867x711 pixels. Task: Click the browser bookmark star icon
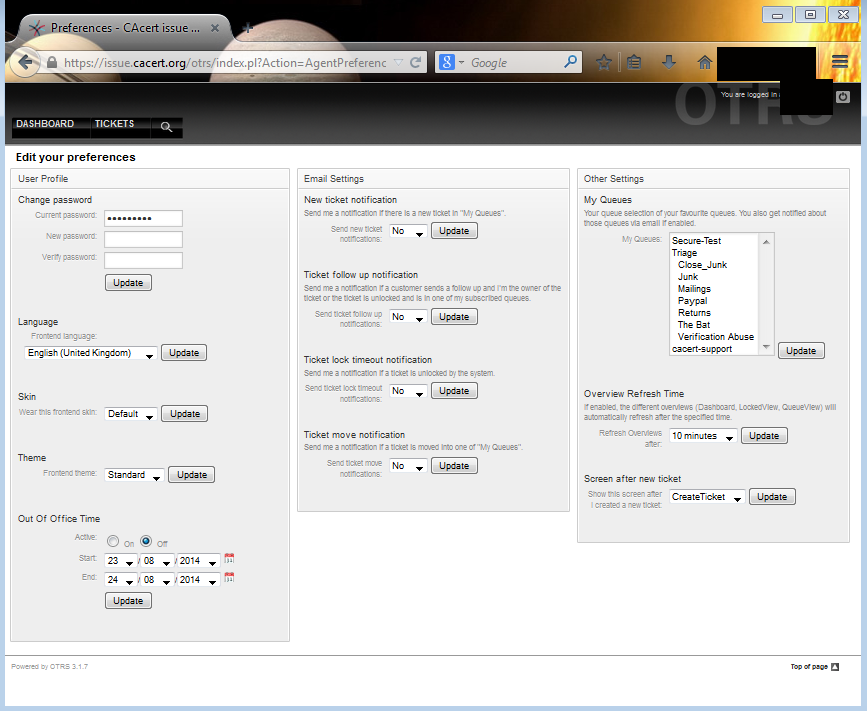(x=604, y=62)
